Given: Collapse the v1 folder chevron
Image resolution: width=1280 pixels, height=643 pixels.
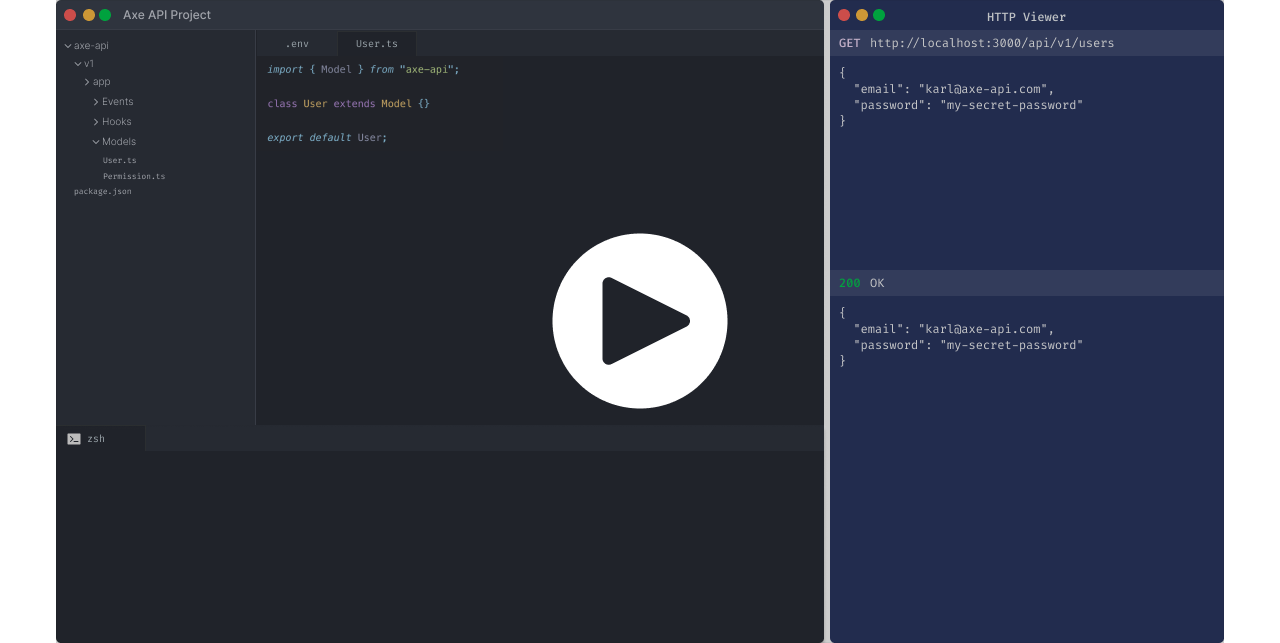Looking at the screenshot, I should point(78,64).
